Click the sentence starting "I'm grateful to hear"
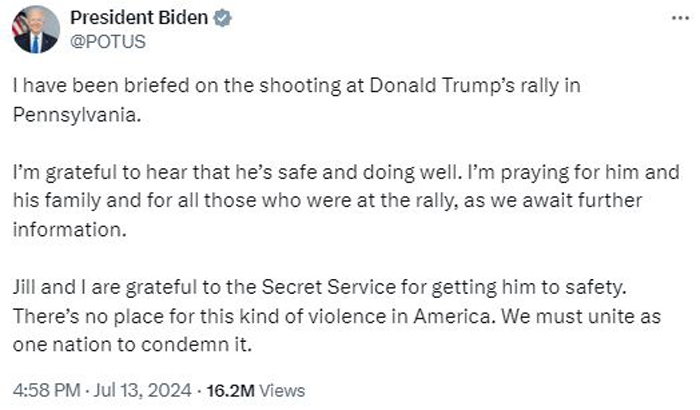This screenshot has width=700, height=410. click(x=237, y=172)
